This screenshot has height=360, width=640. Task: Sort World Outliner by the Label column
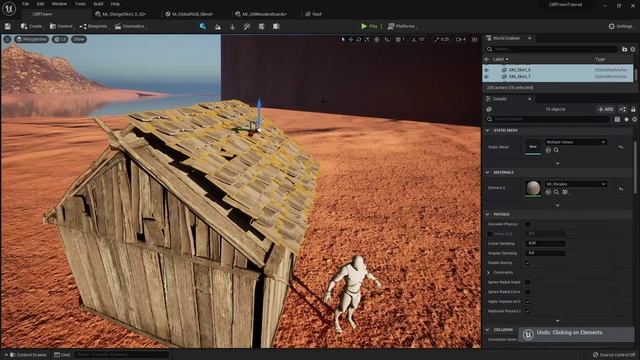click(500, 59)
